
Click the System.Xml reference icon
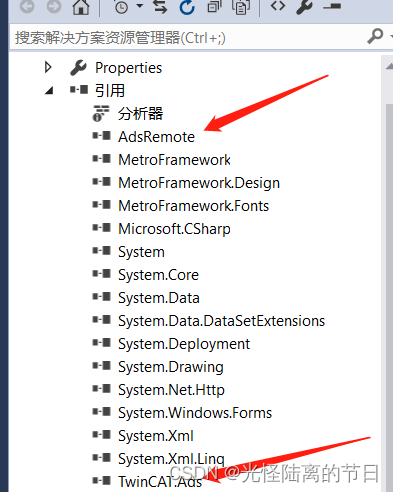[x=102, y=435]
